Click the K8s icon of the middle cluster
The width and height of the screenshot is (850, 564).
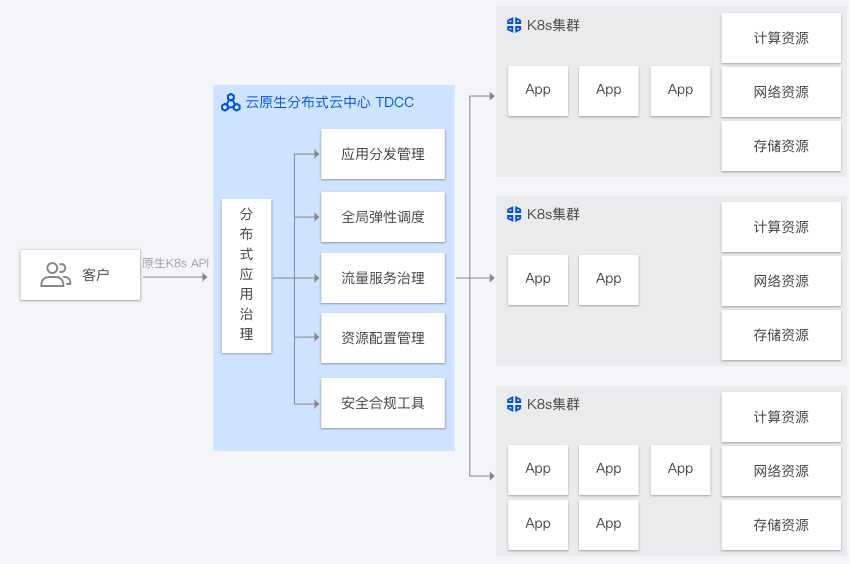tap(514, 214)
